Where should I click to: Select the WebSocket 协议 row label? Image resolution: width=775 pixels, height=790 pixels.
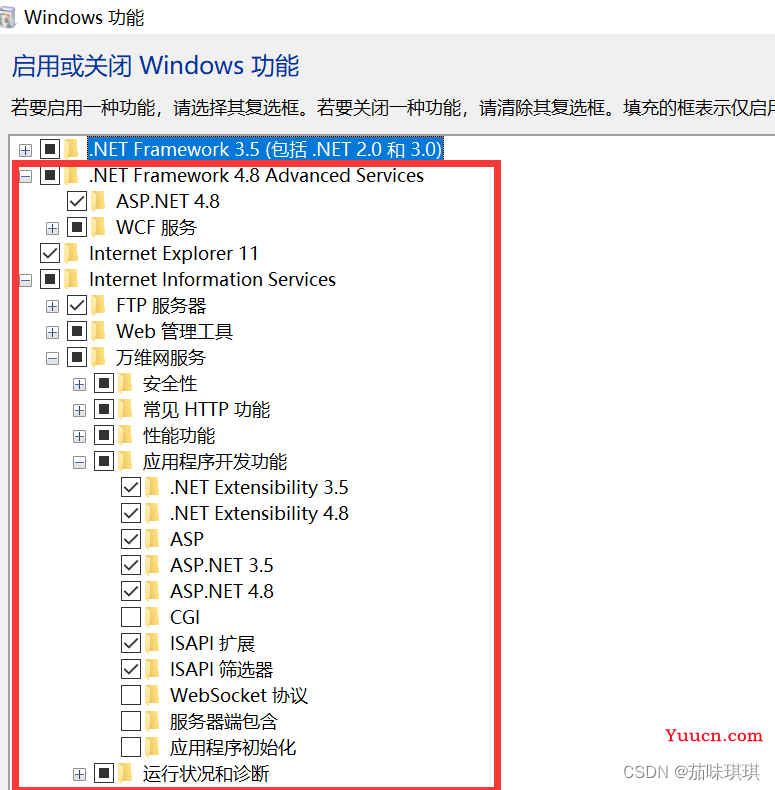pos(239,695)
